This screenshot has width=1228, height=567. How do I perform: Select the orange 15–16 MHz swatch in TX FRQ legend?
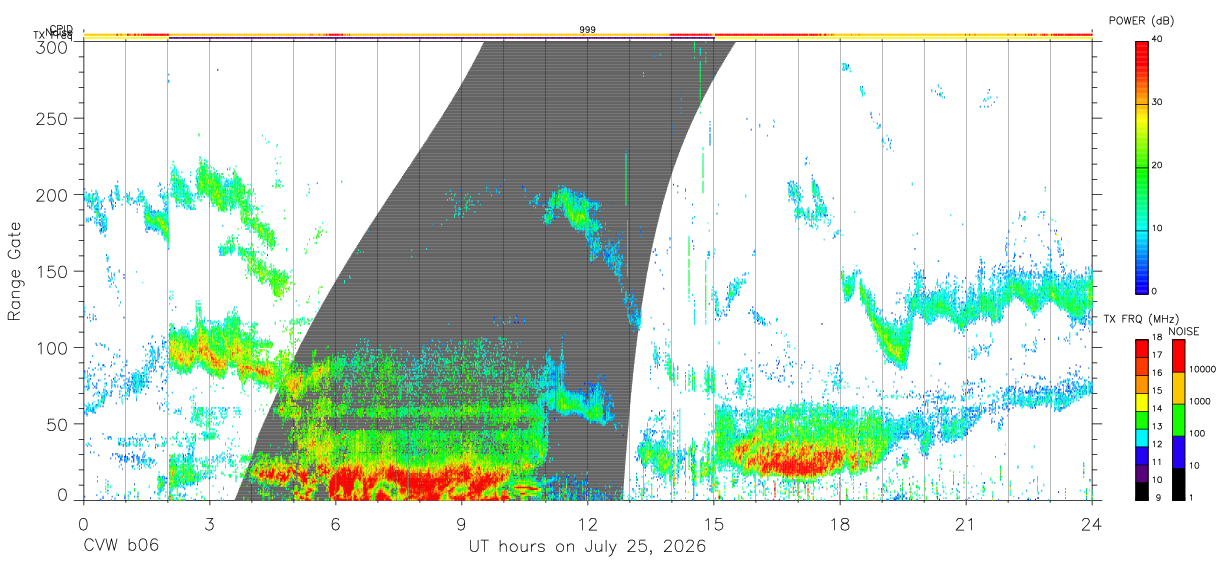pyautogui.click(x=1142, y=383)
